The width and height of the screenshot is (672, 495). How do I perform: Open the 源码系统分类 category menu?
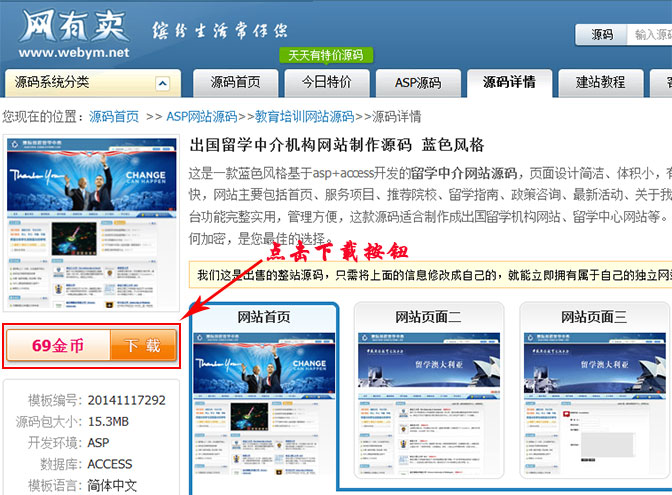tap(93, 83)
